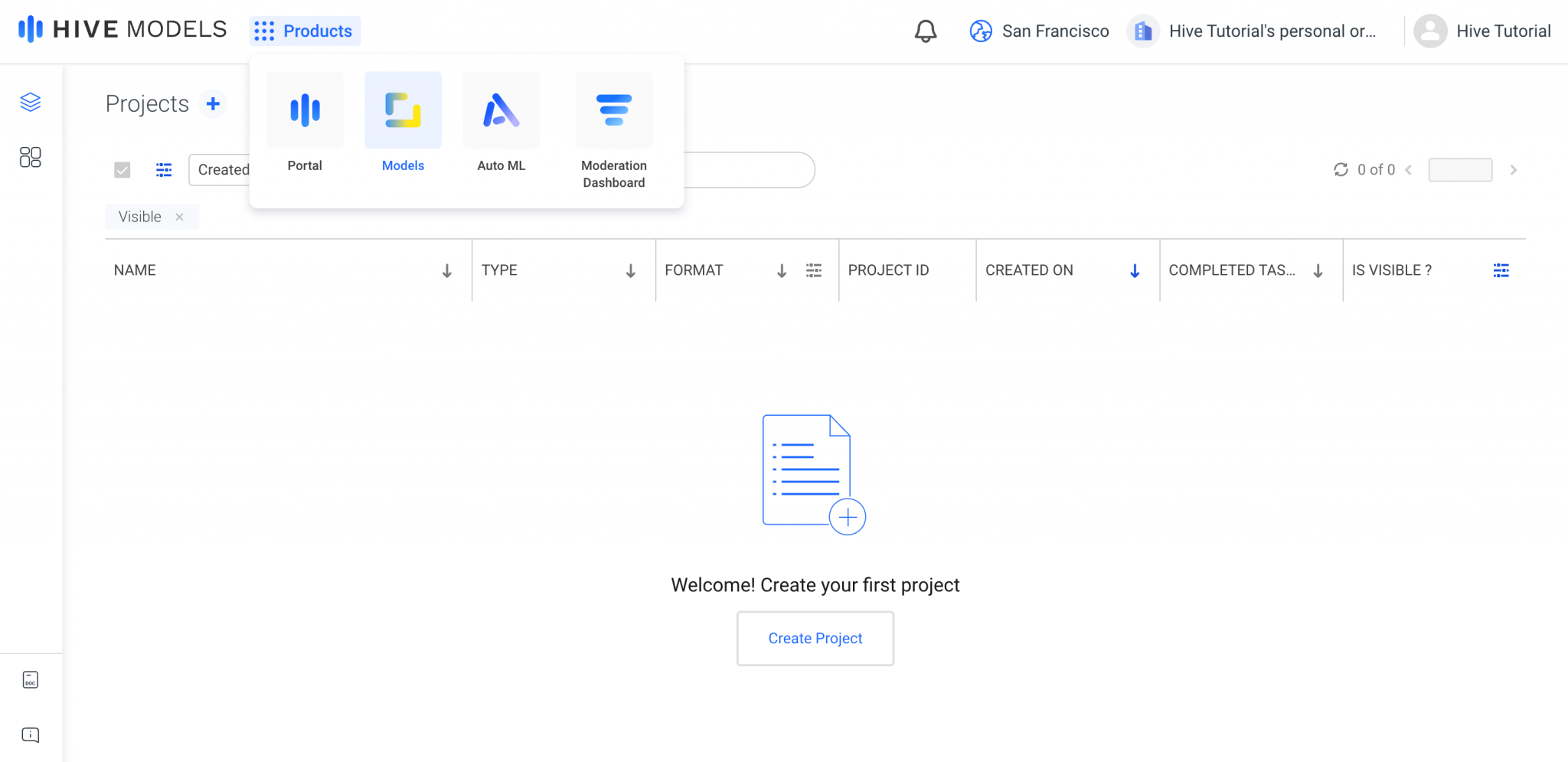Toggle the select-all checkbox above the table
Viewport: 1568px width, 762px height.
point(122,169)
